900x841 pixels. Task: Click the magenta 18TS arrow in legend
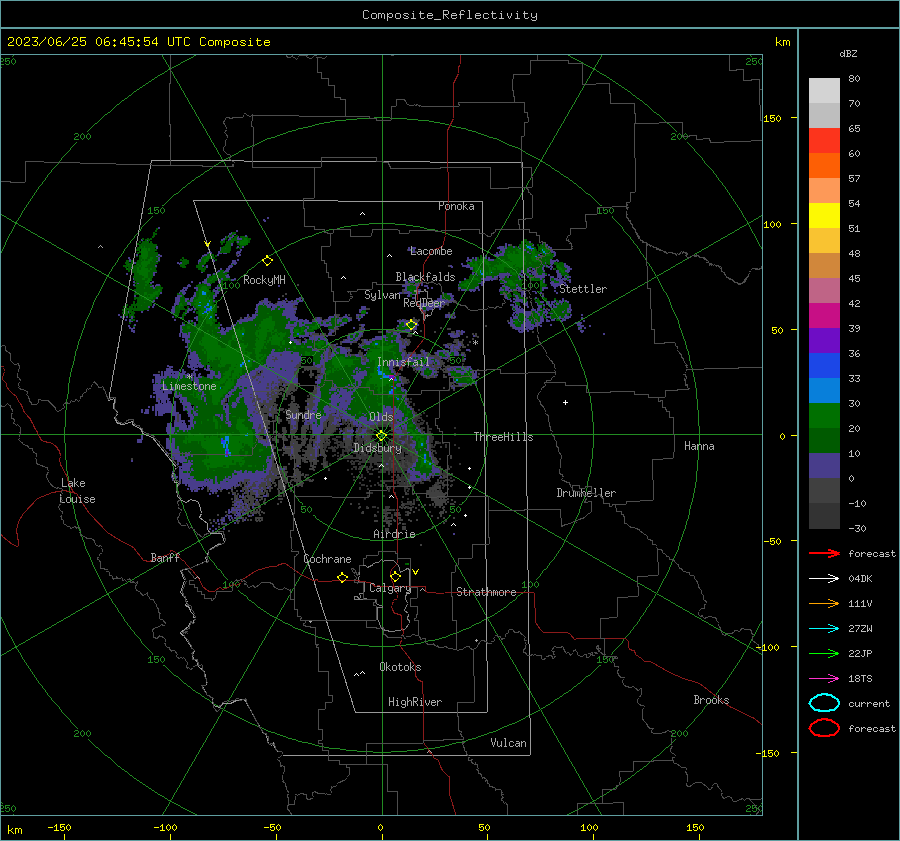824,679
